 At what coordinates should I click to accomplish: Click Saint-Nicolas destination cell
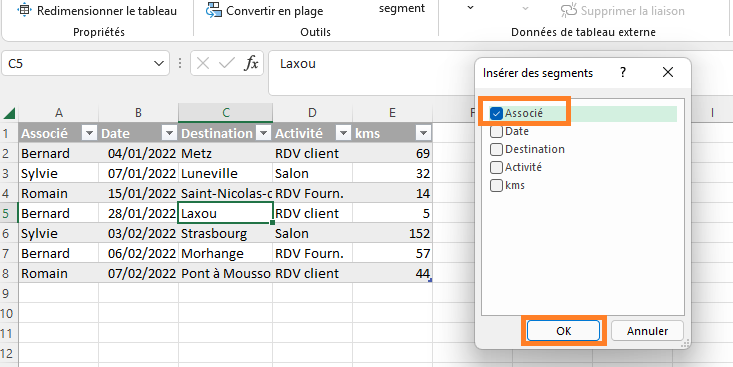coord(226,193)
